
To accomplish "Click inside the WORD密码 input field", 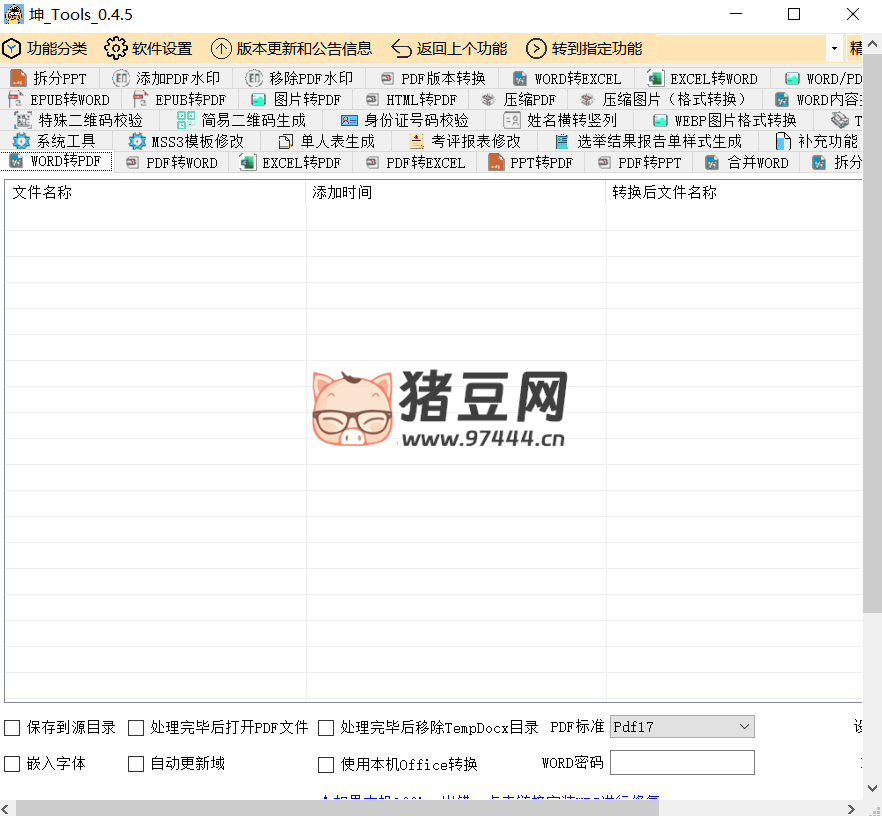I will 682,762.
